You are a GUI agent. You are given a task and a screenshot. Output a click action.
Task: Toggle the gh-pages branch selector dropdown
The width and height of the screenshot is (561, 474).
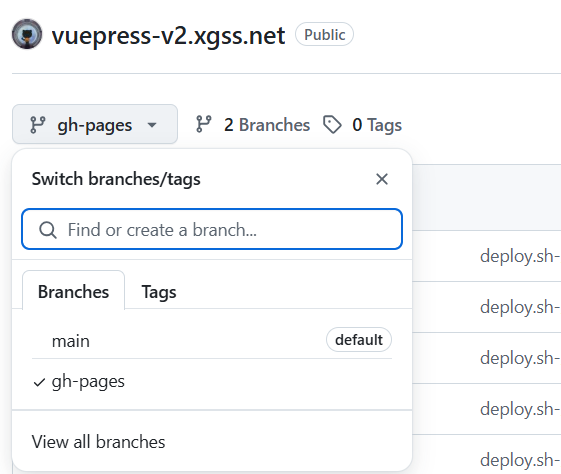95,124
